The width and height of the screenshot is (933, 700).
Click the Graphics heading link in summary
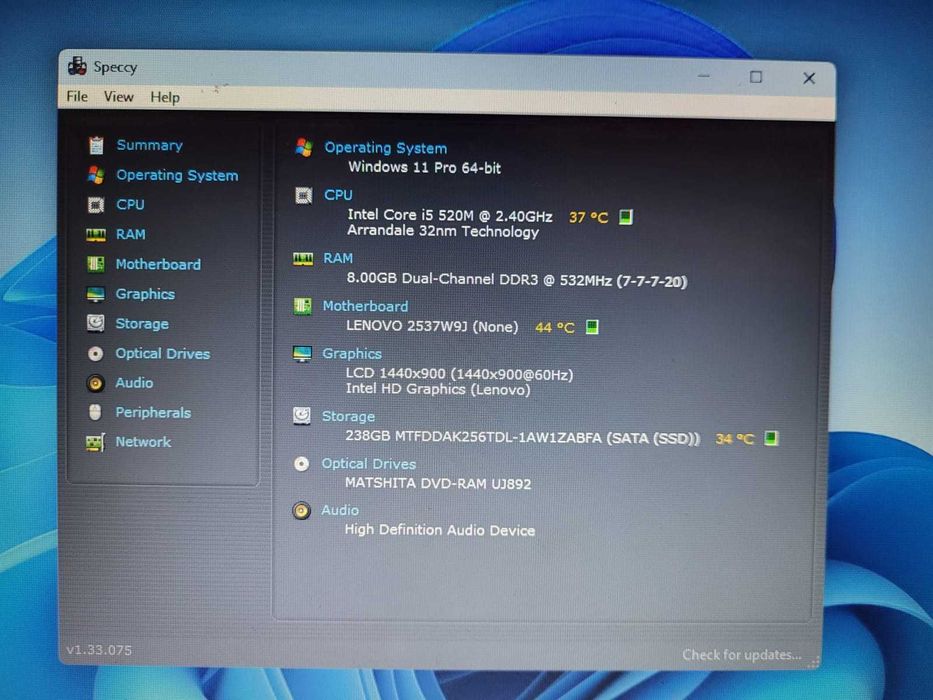352,354
